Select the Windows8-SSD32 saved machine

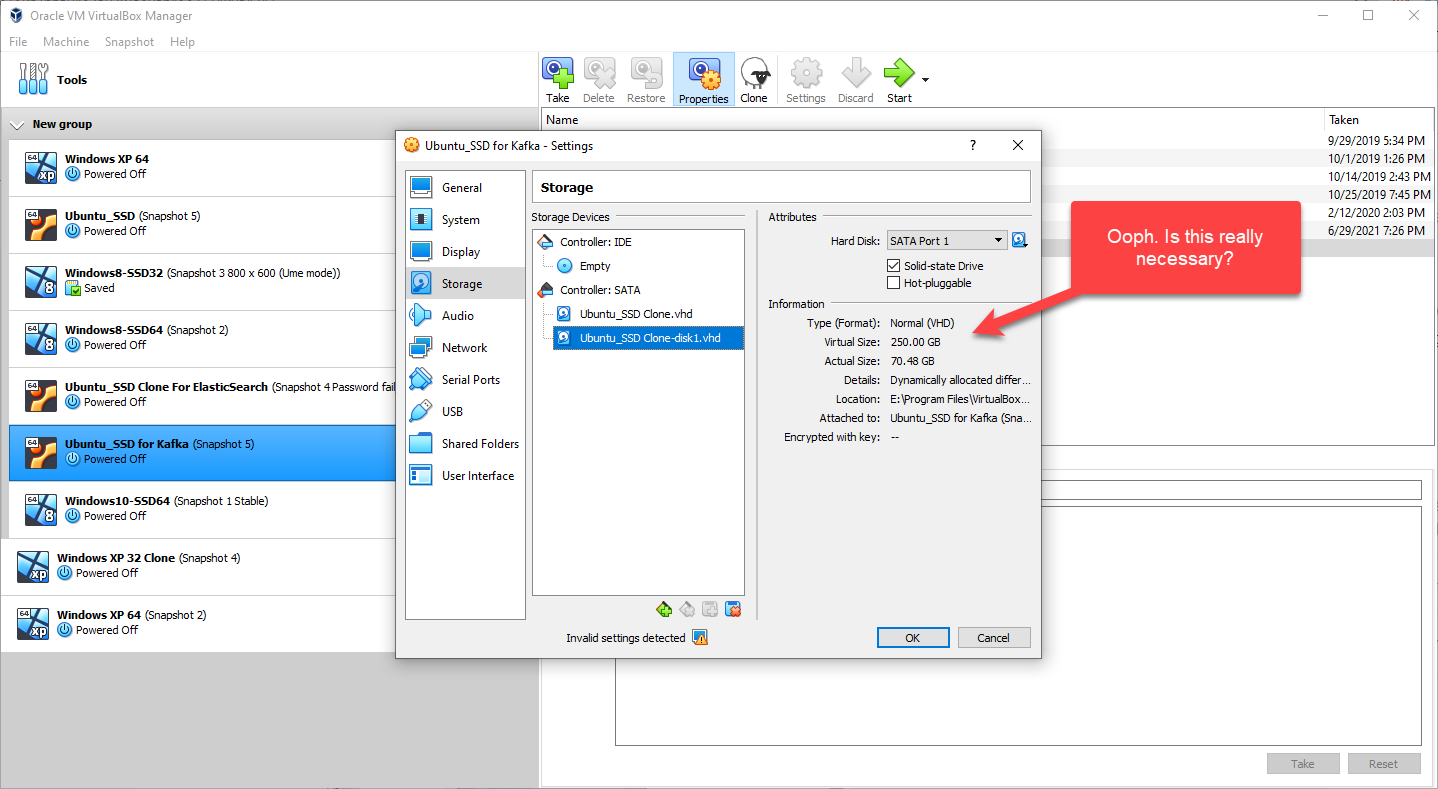204,282
